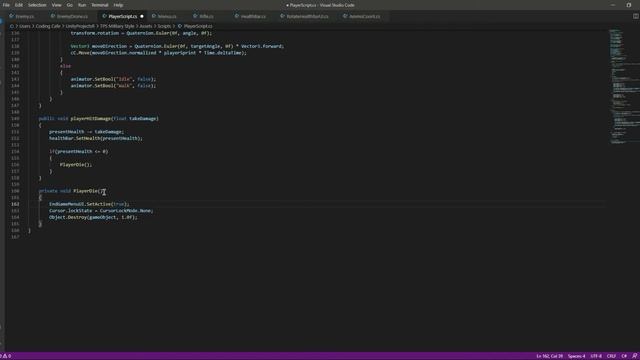640x360 pixels.
Task: Click the UTF-8 encoding indicator
Action: click(x=596, y=356)
